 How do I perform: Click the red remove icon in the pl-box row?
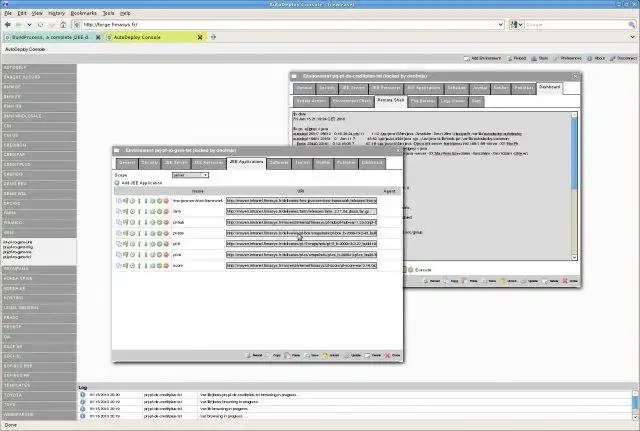166,233
